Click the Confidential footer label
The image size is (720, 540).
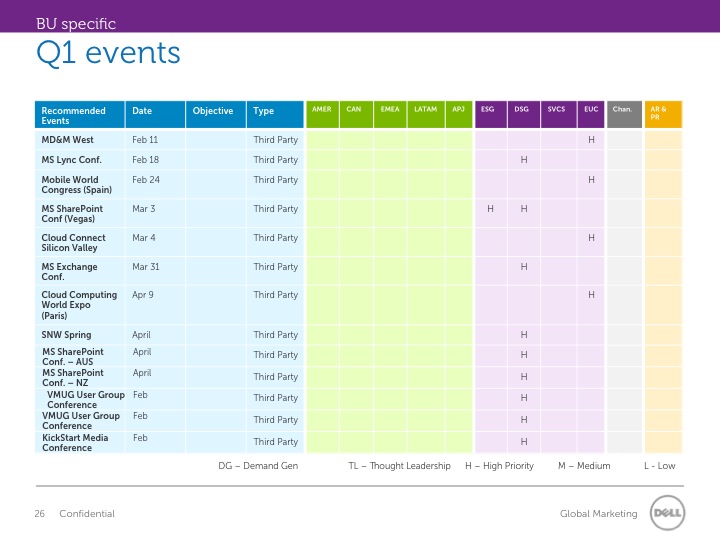coord(87,513)
